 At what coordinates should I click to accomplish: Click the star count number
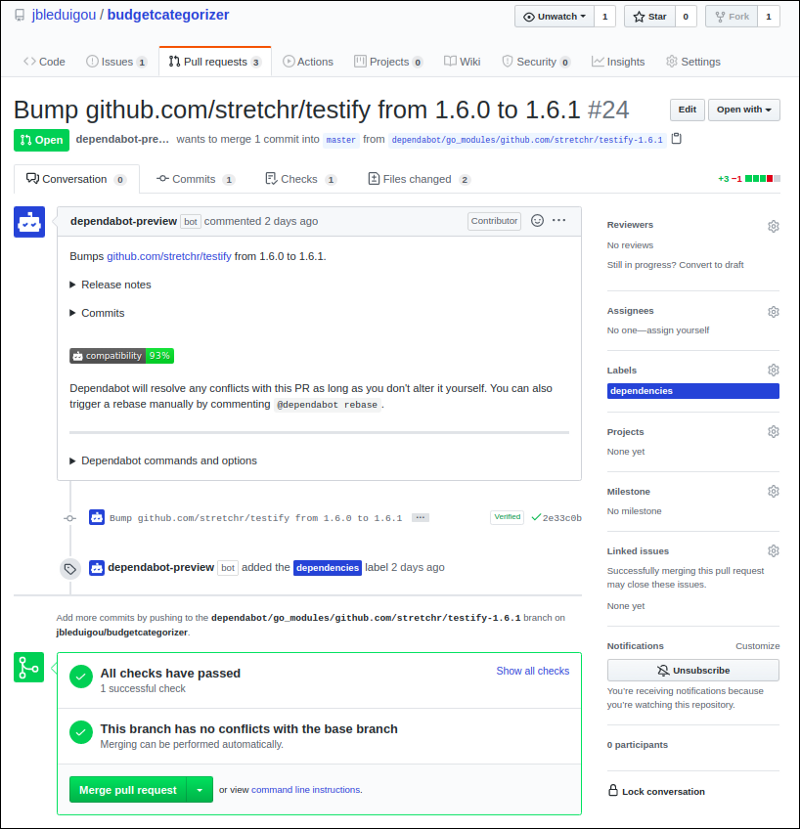tap(686, 17)
